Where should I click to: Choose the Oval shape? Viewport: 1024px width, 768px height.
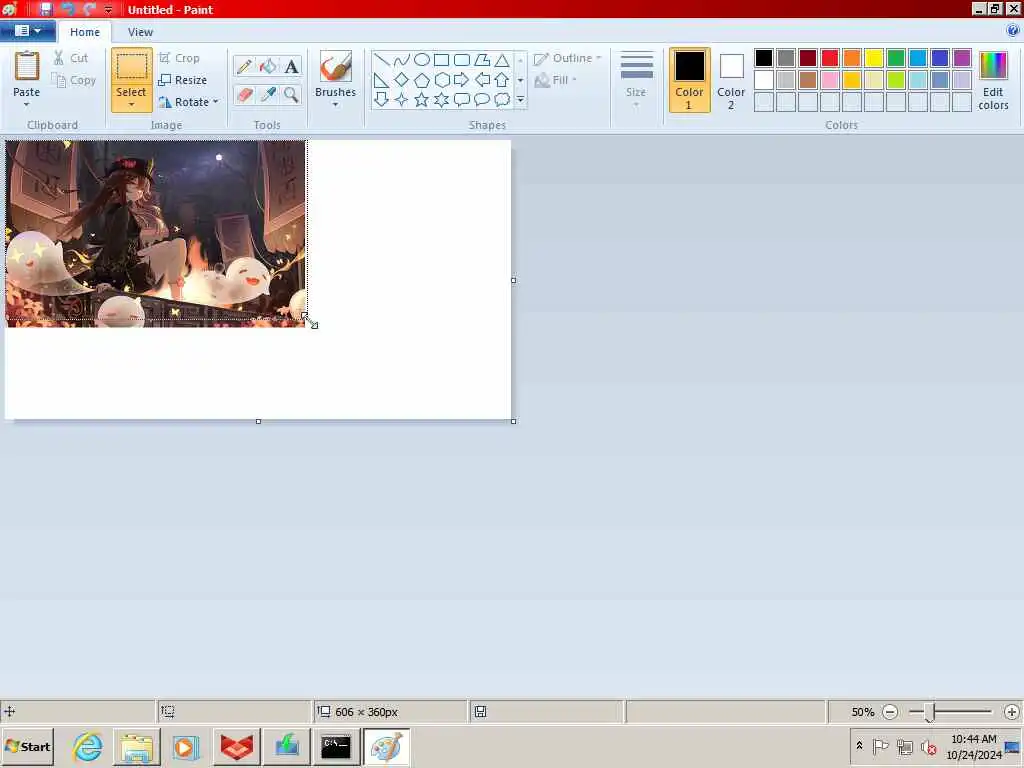(422, 60)
